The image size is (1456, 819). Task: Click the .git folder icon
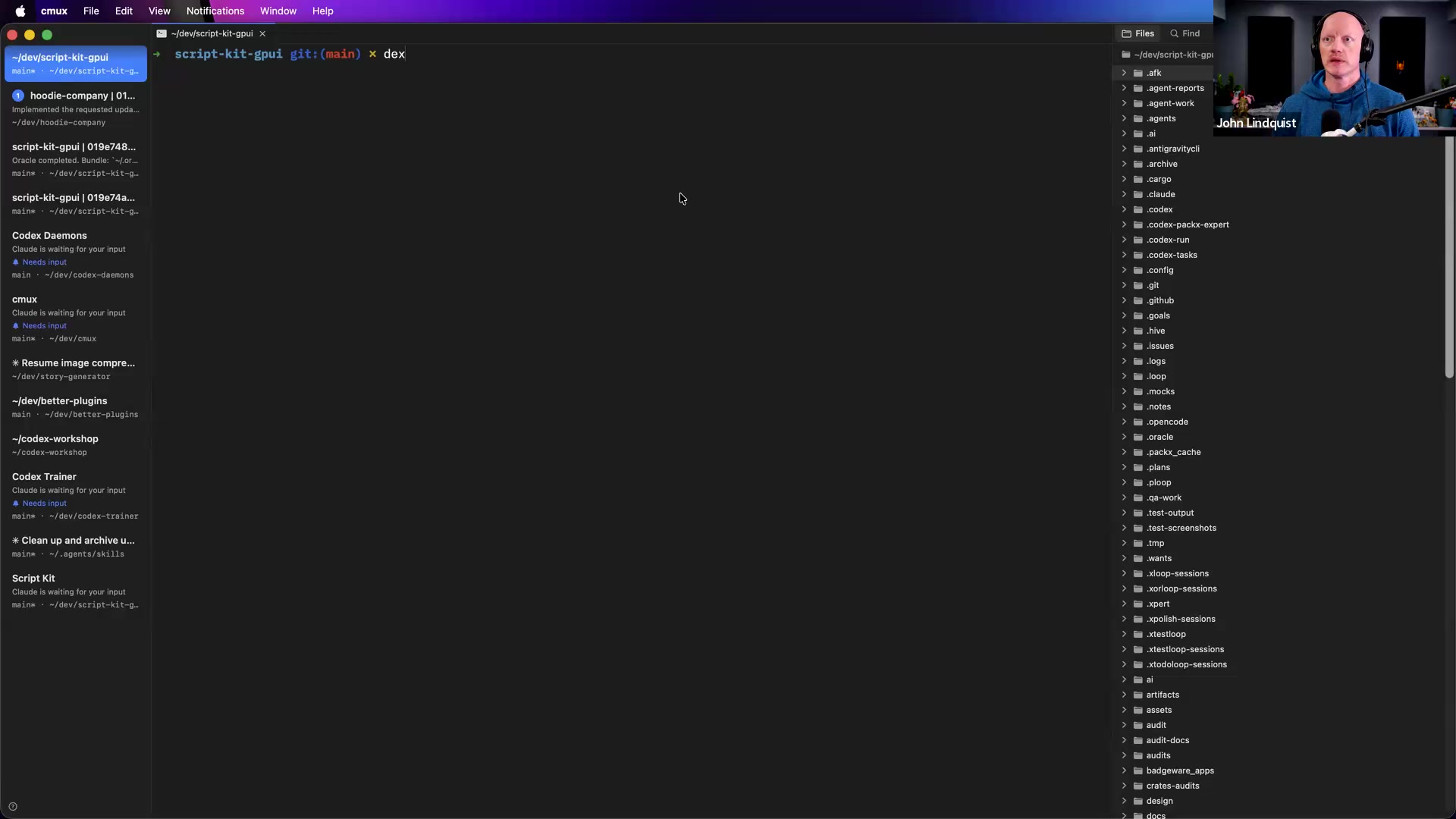[x=1138, y=285]
